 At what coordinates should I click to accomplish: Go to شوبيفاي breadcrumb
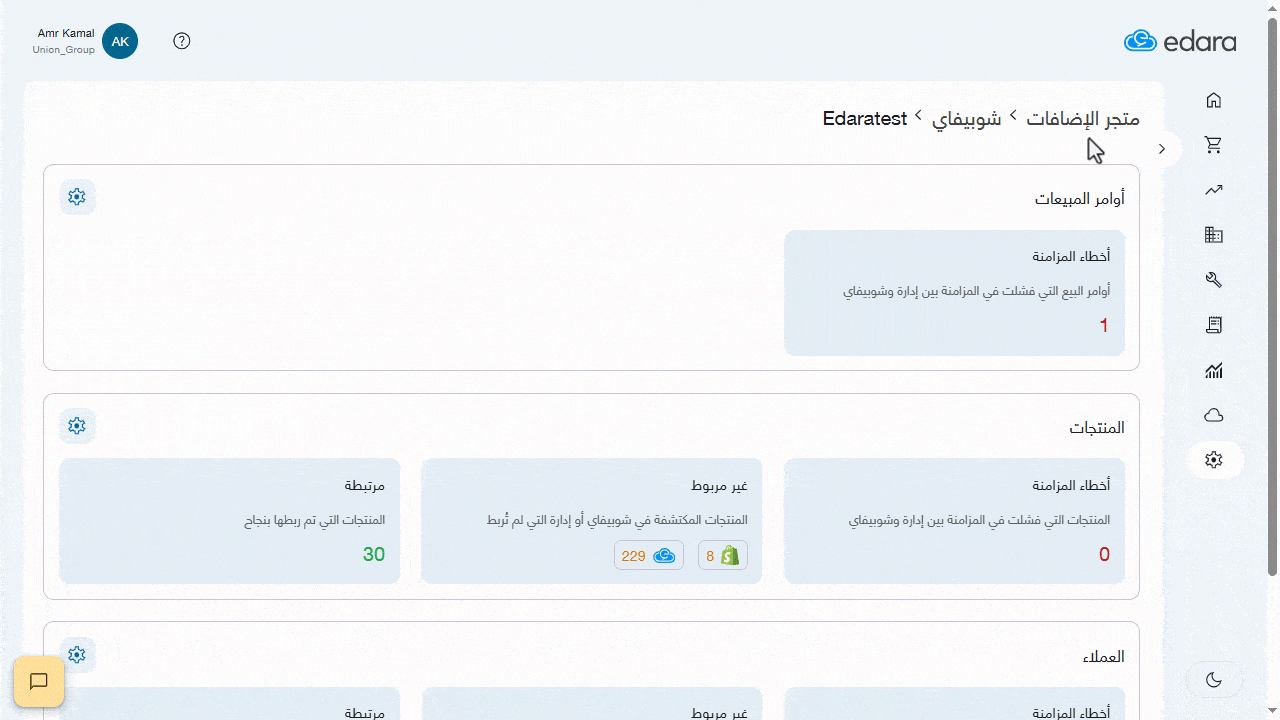967,118
